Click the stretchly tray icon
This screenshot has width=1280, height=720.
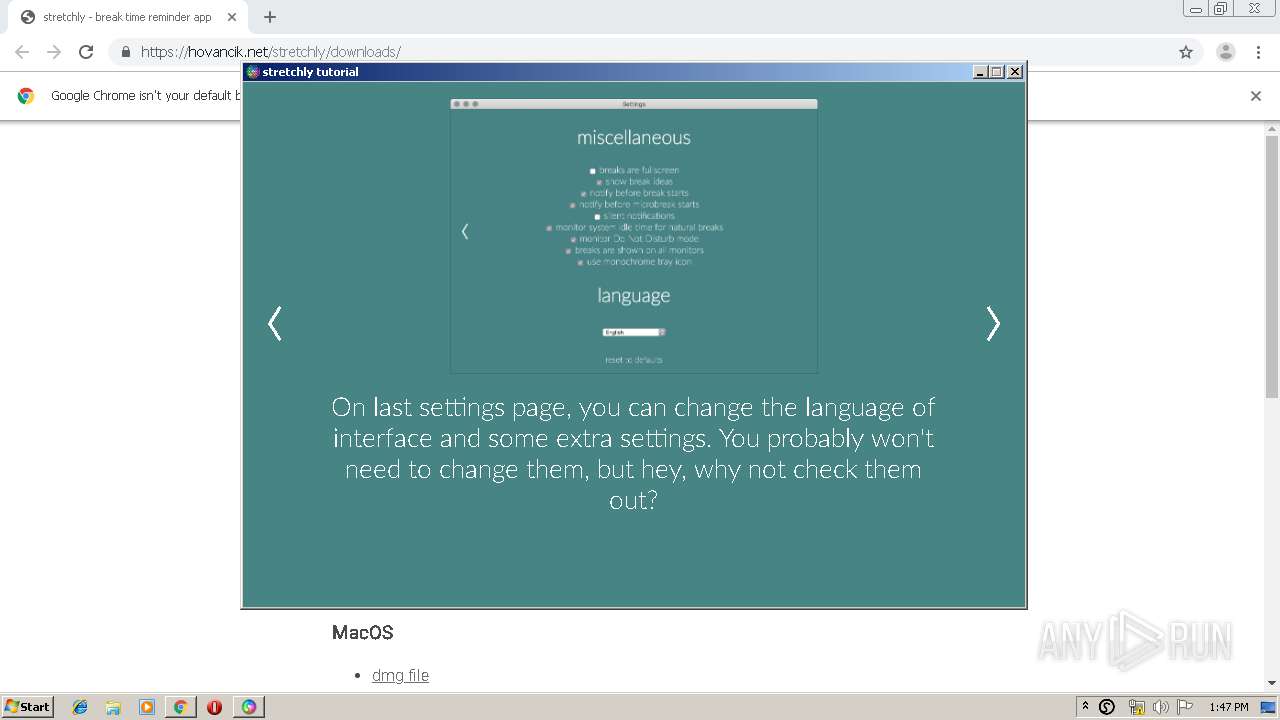tap(1107, 707)
